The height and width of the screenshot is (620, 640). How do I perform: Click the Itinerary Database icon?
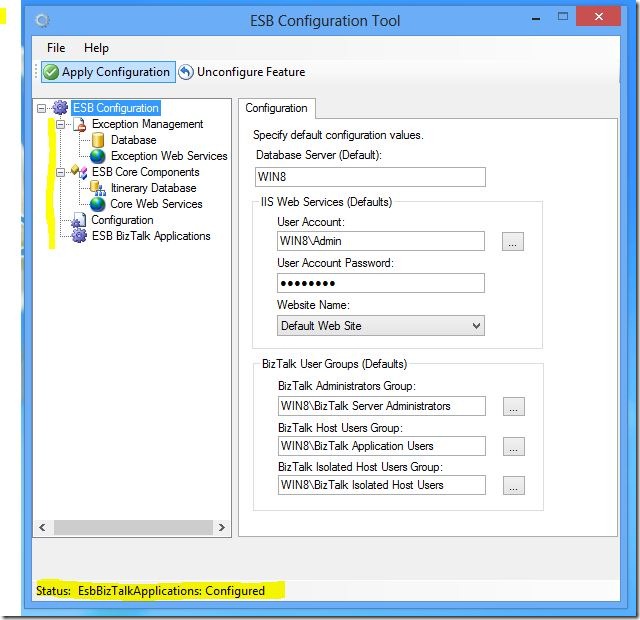[98, 188]
